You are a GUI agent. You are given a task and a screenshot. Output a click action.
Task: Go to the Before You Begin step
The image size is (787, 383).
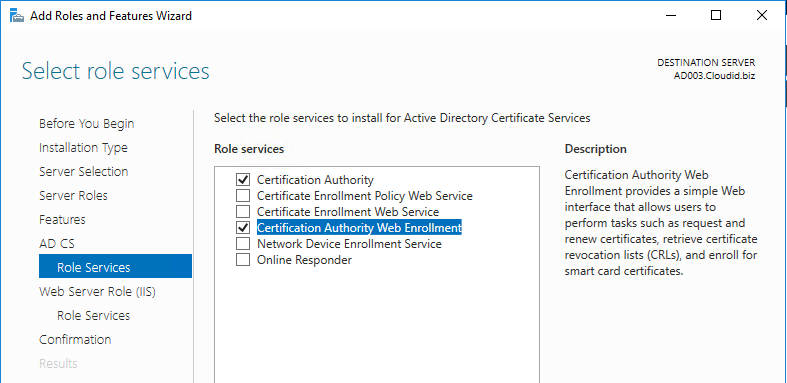pos(86,123)
